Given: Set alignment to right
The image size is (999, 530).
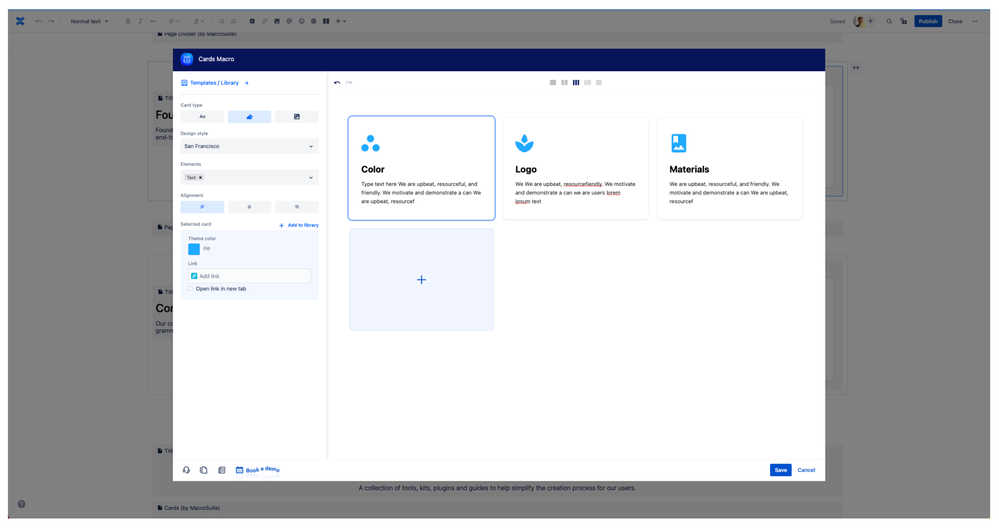Looking at the screenshot, I should [x=297, y=207].
